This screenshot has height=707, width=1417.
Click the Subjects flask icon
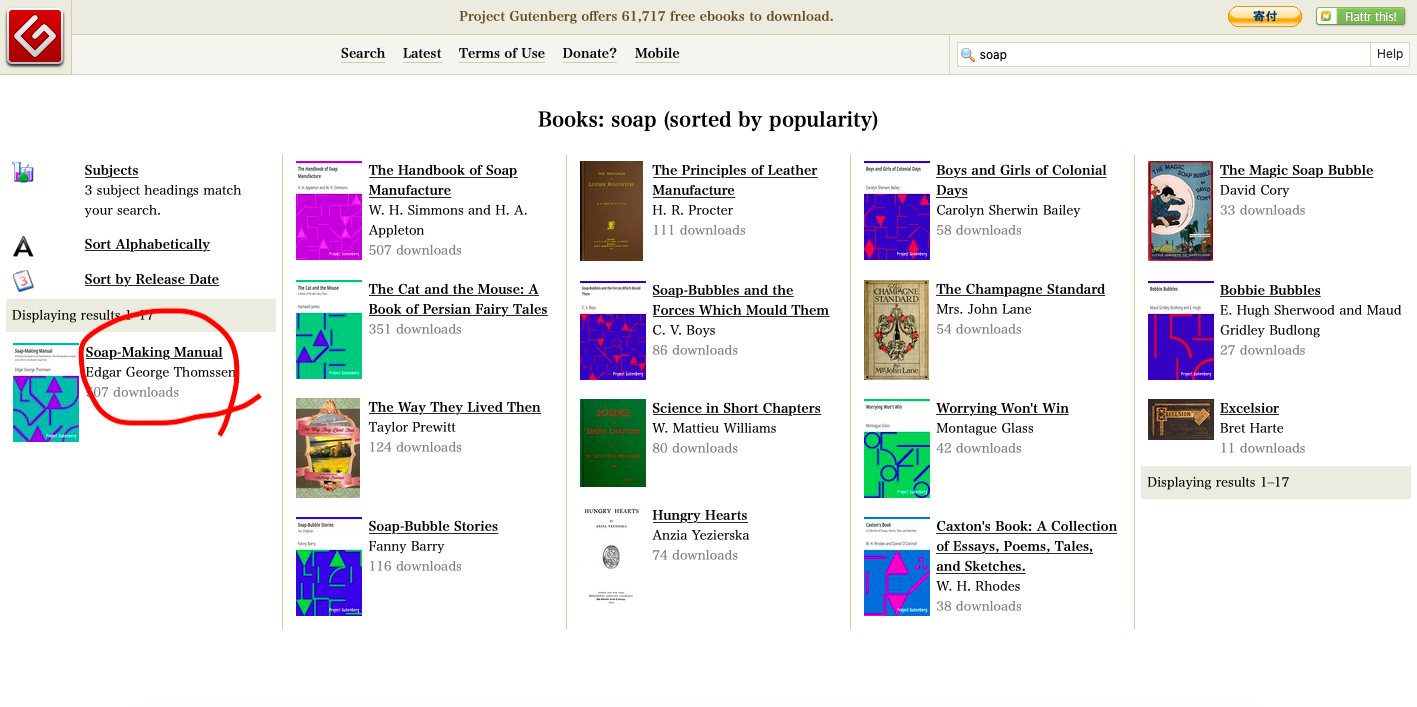[23, 172]
